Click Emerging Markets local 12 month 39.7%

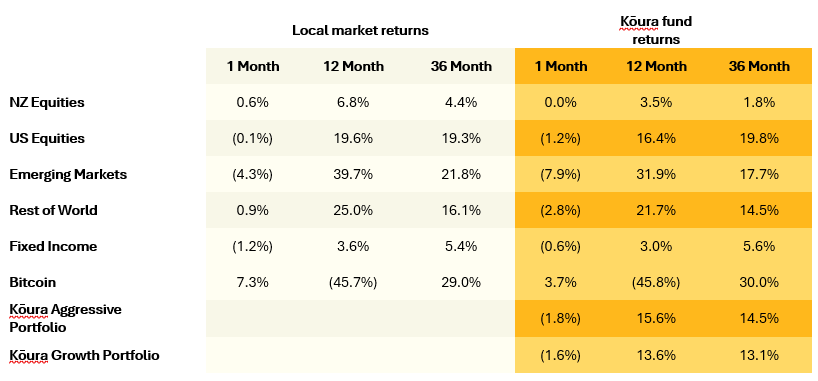click(353, 174)
